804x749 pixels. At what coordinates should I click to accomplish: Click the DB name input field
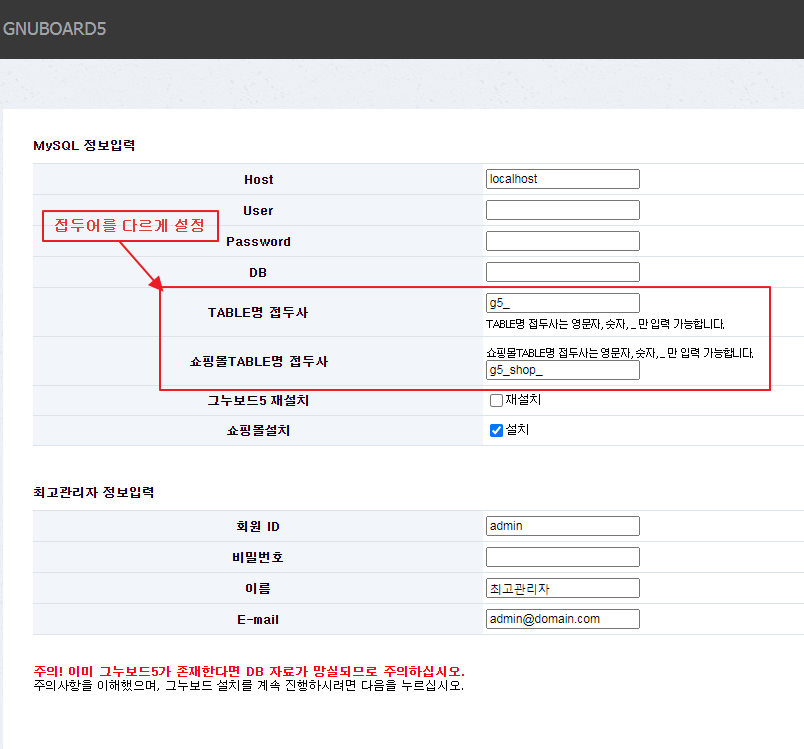tap(562, 272)
